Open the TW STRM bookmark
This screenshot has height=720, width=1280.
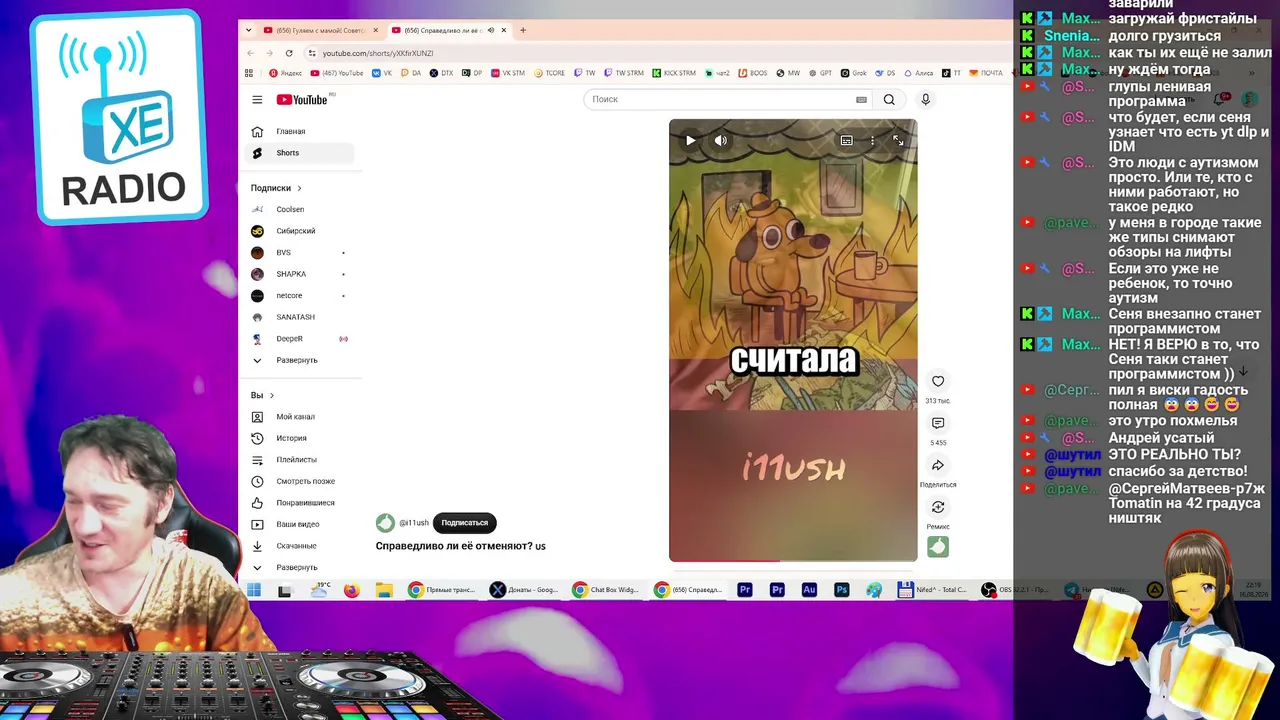(623, 73)
